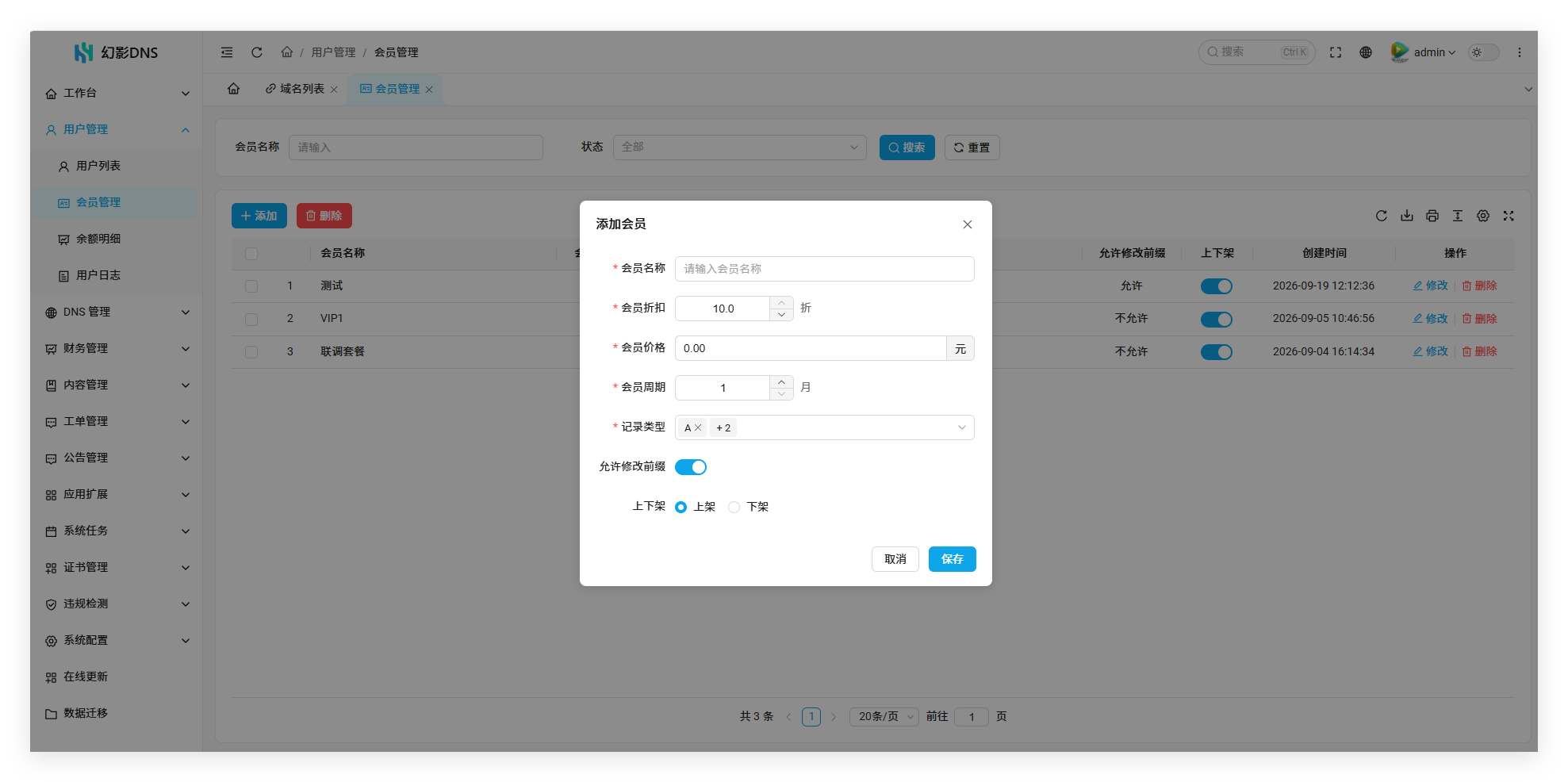Check the checkbox for 联调套餐 row

coord(251,352)
